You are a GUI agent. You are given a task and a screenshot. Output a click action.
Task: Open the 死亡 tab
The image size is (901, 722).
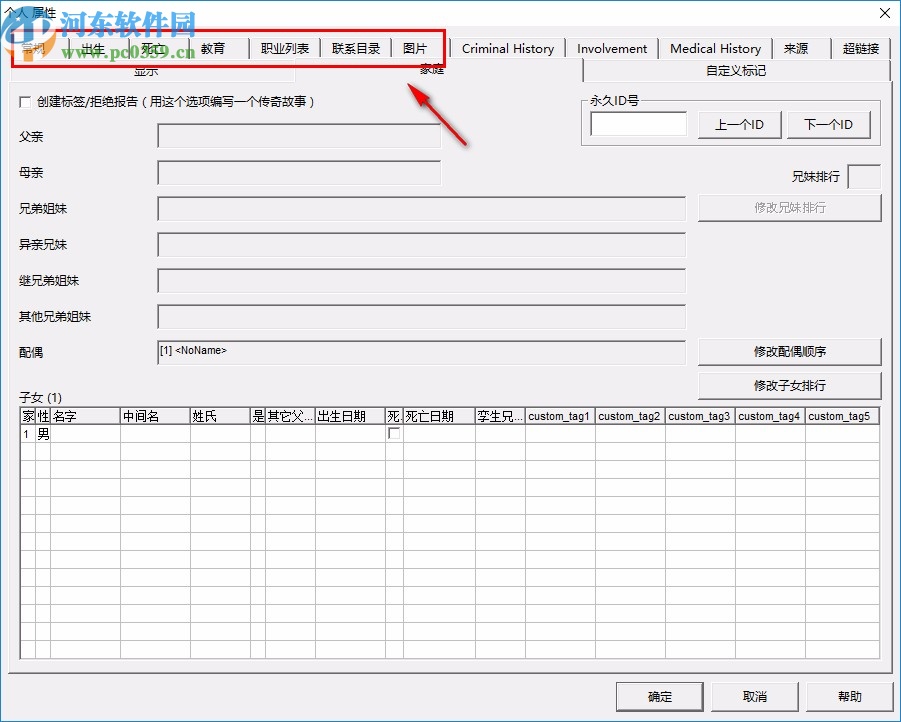point(153,48)
